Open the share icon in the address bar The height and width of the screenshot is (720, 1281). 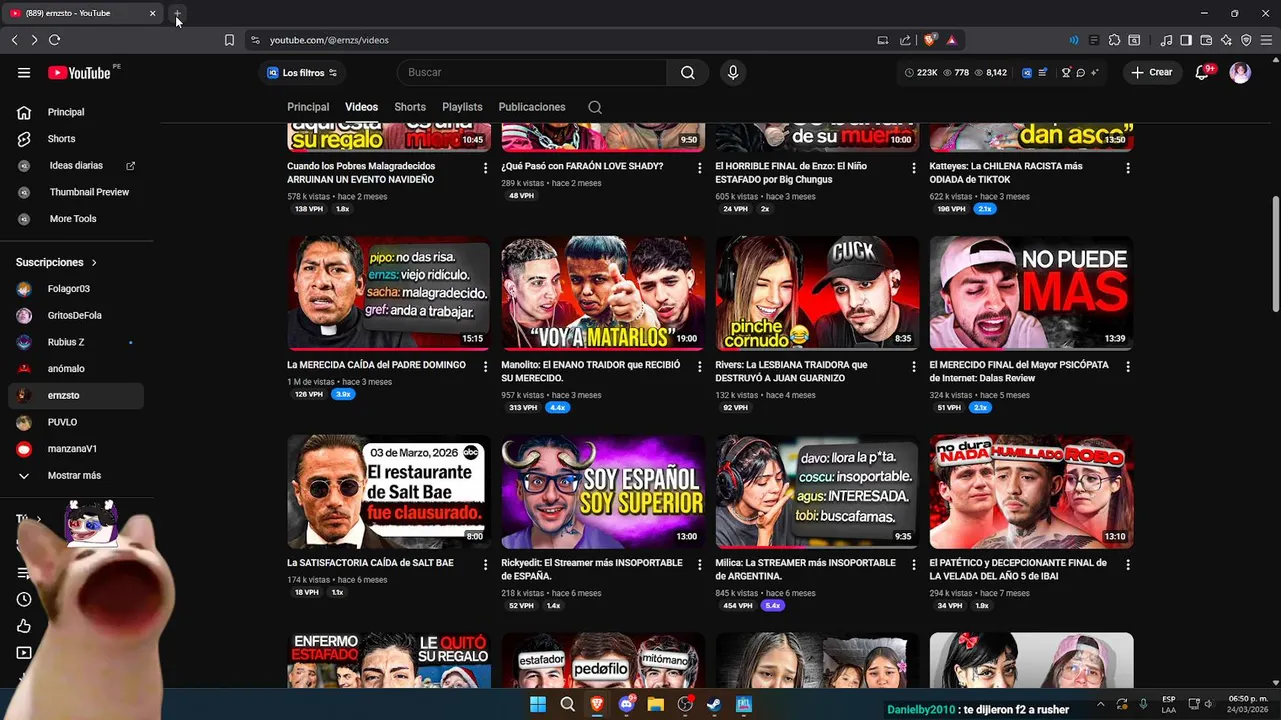click(x=905, y=40)
